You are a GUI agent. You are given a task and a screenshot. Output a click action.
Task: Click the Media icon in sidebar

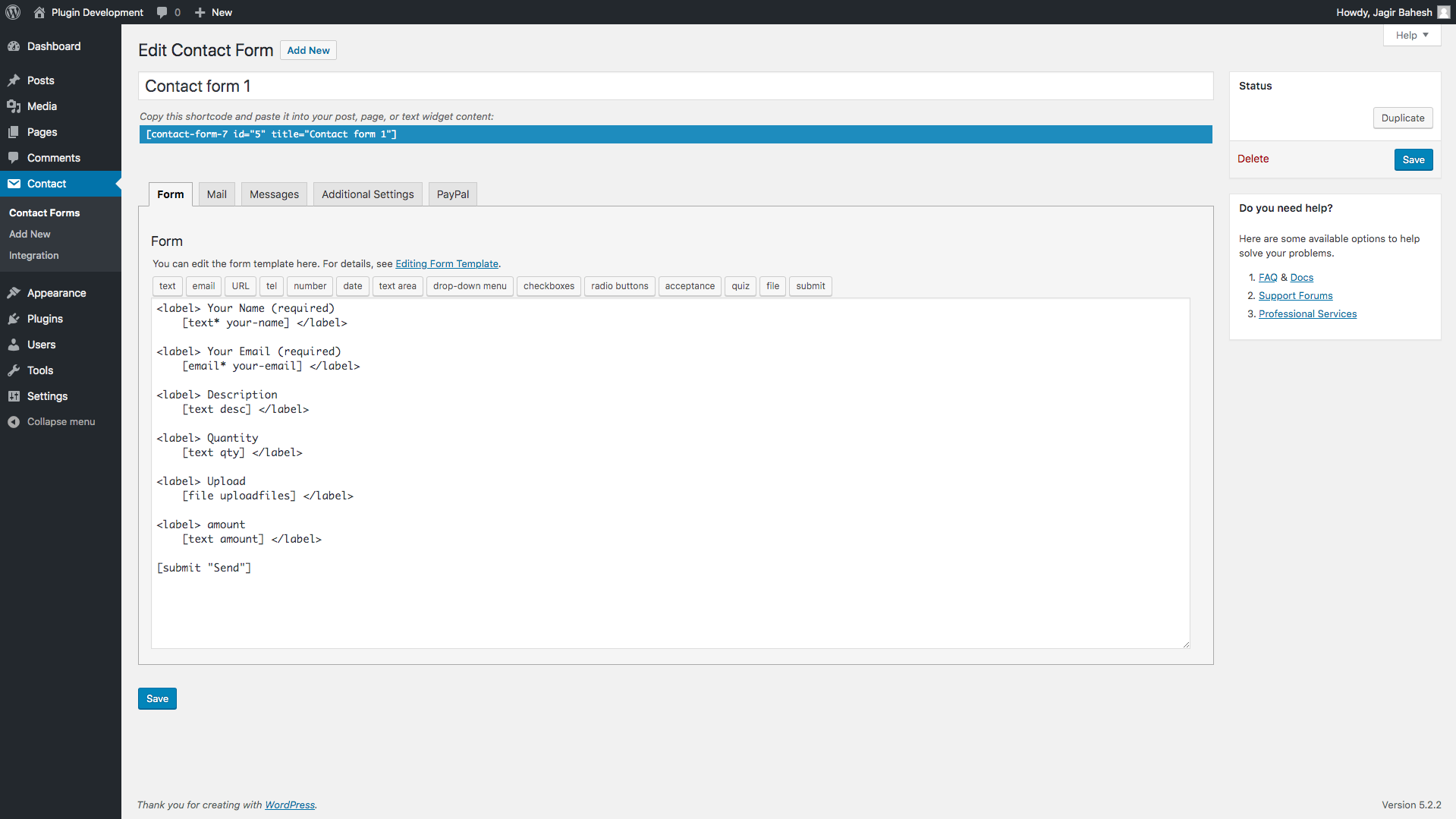point(14,106)
